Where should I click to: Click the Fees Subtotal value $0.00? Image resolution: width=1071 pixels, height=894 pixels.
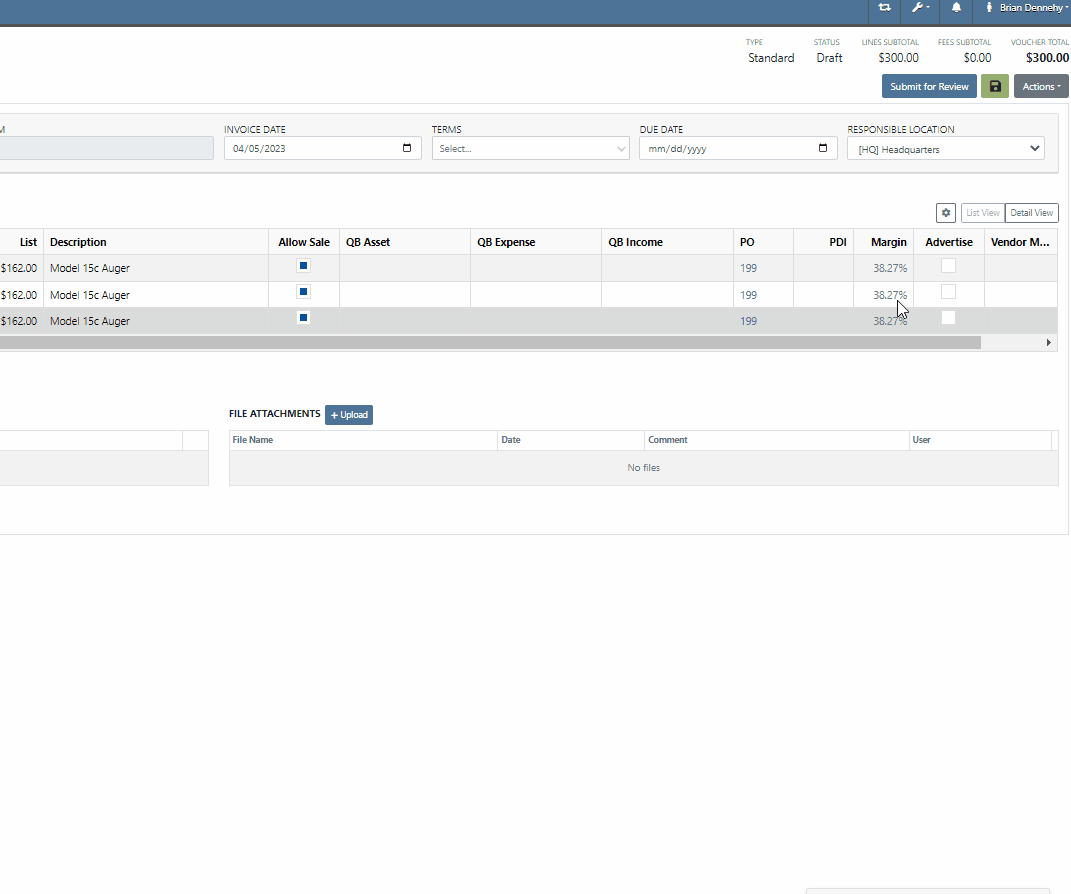[x=977, y=58]
